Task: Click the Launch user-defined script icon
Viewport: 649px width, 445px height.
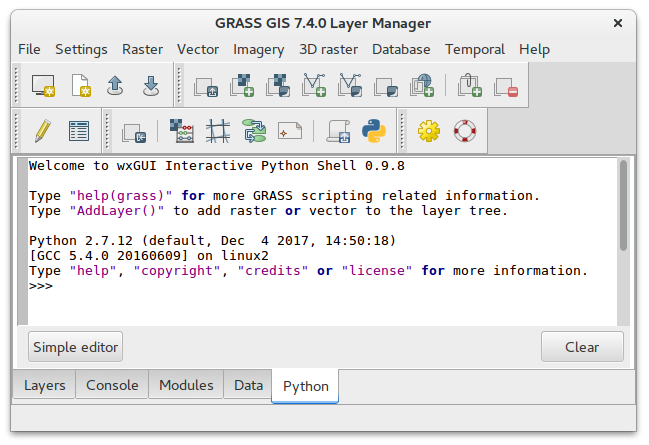Action: [x=338, y=131]
